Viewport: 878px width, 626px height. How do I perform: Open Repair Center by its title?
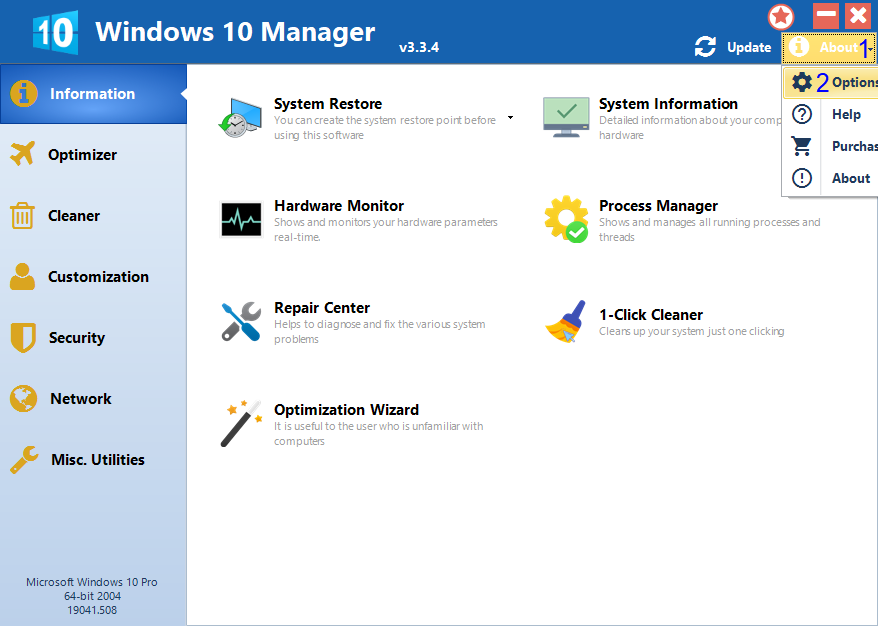click(322, 307)
